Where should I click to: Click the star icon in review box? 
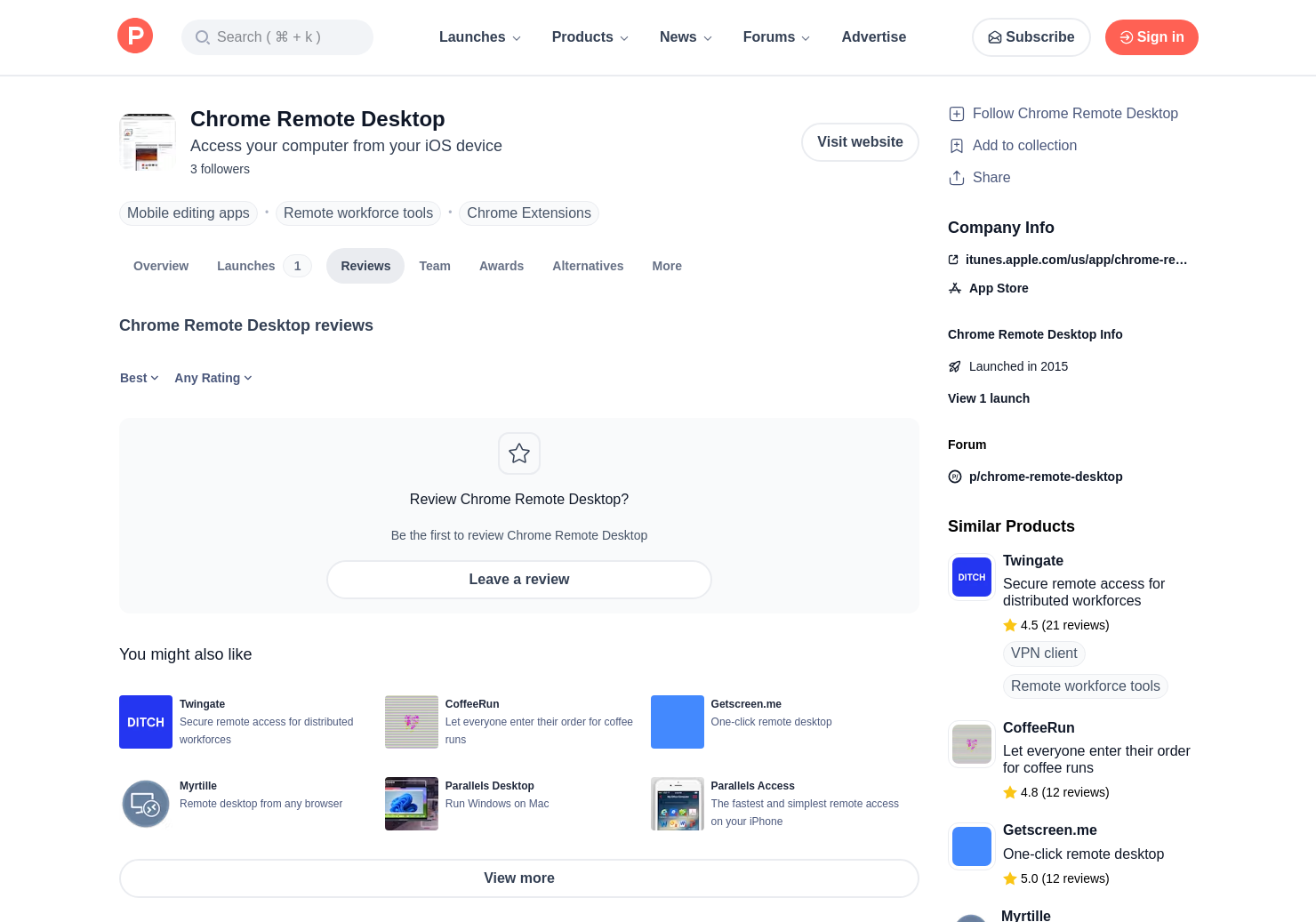pyautogui.click(x=519, y=453)
